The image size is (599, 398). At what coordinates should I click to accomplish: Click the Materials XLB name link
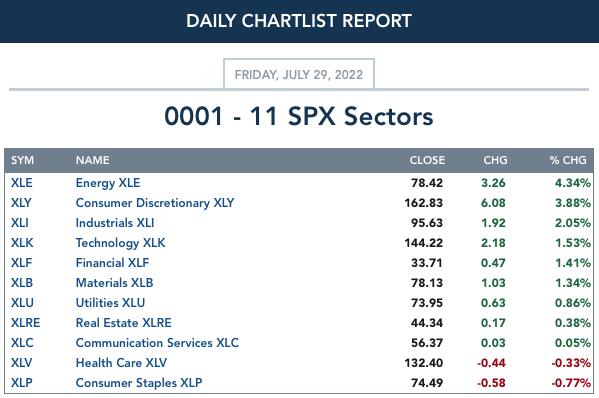pos(114,283)
